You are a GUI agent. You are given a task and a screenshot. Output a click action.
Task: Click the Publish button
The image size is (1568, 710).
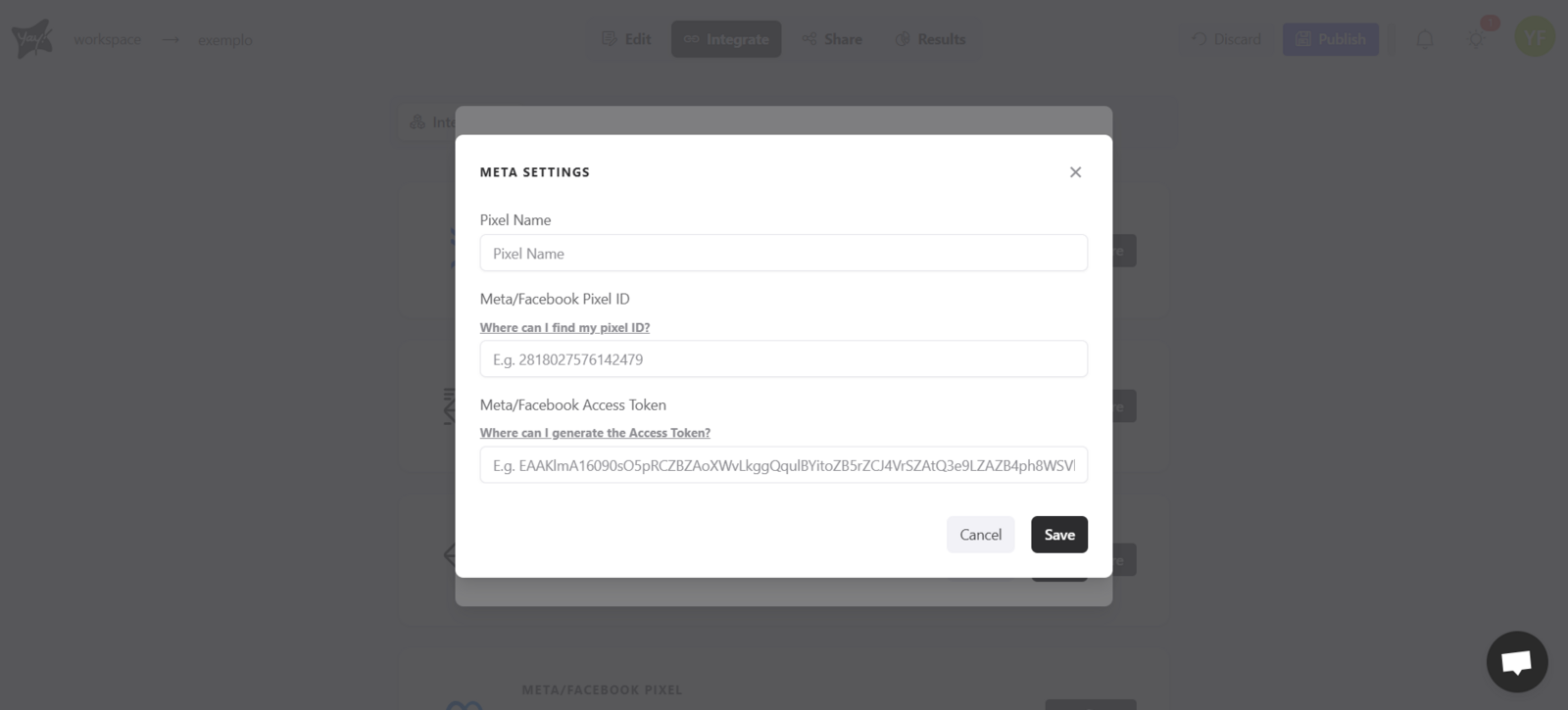click(x=1330, y=39)
